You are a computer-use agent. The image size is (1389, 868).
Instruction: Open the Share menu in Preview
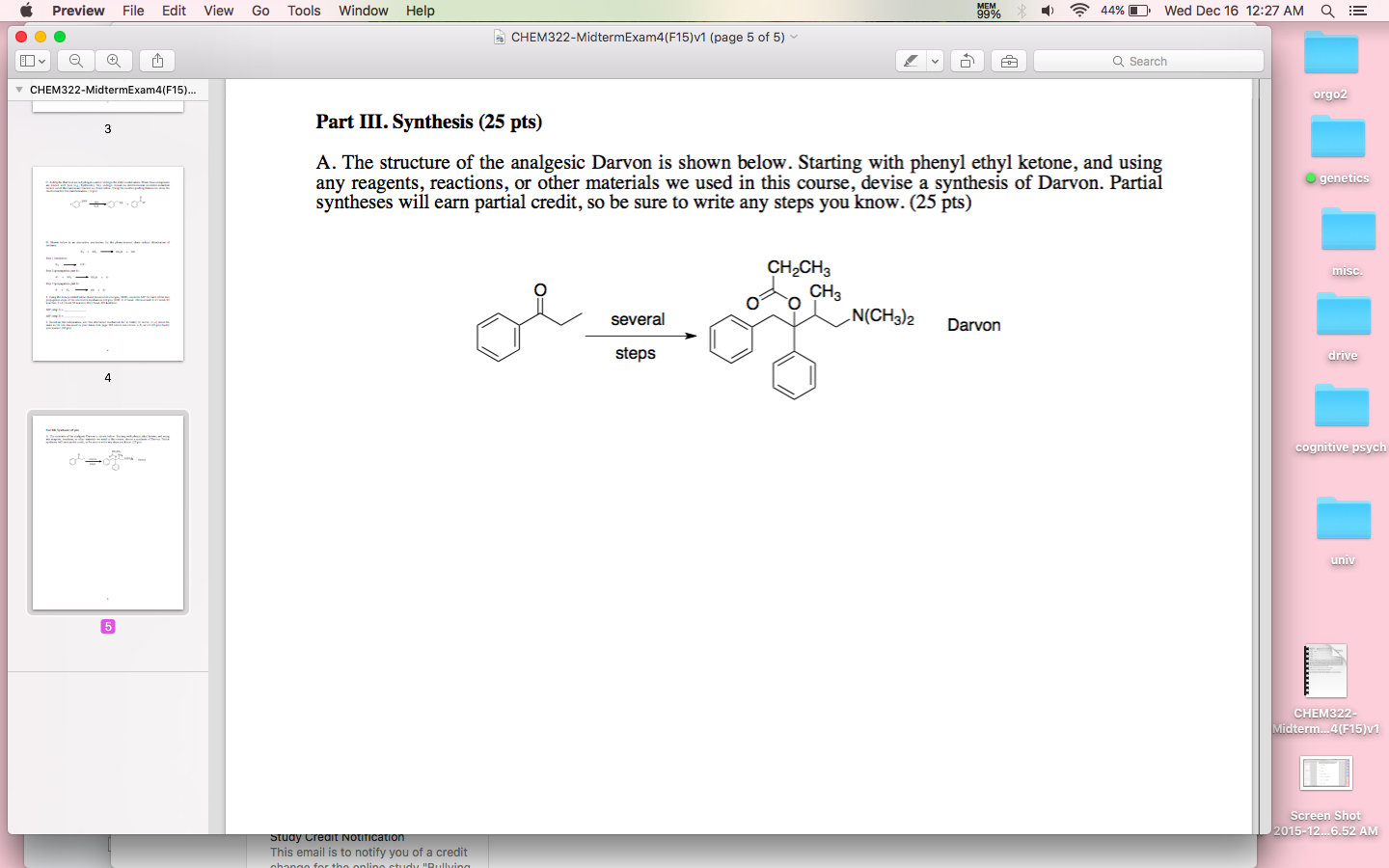[x=156, y=60]
